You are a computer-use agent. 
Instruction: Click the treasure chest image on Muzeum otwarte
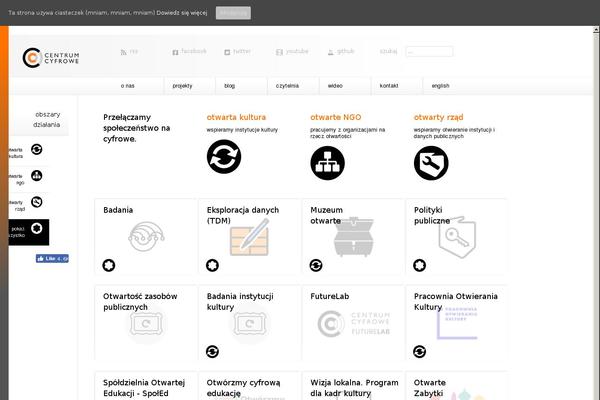[x=354, y=237]
